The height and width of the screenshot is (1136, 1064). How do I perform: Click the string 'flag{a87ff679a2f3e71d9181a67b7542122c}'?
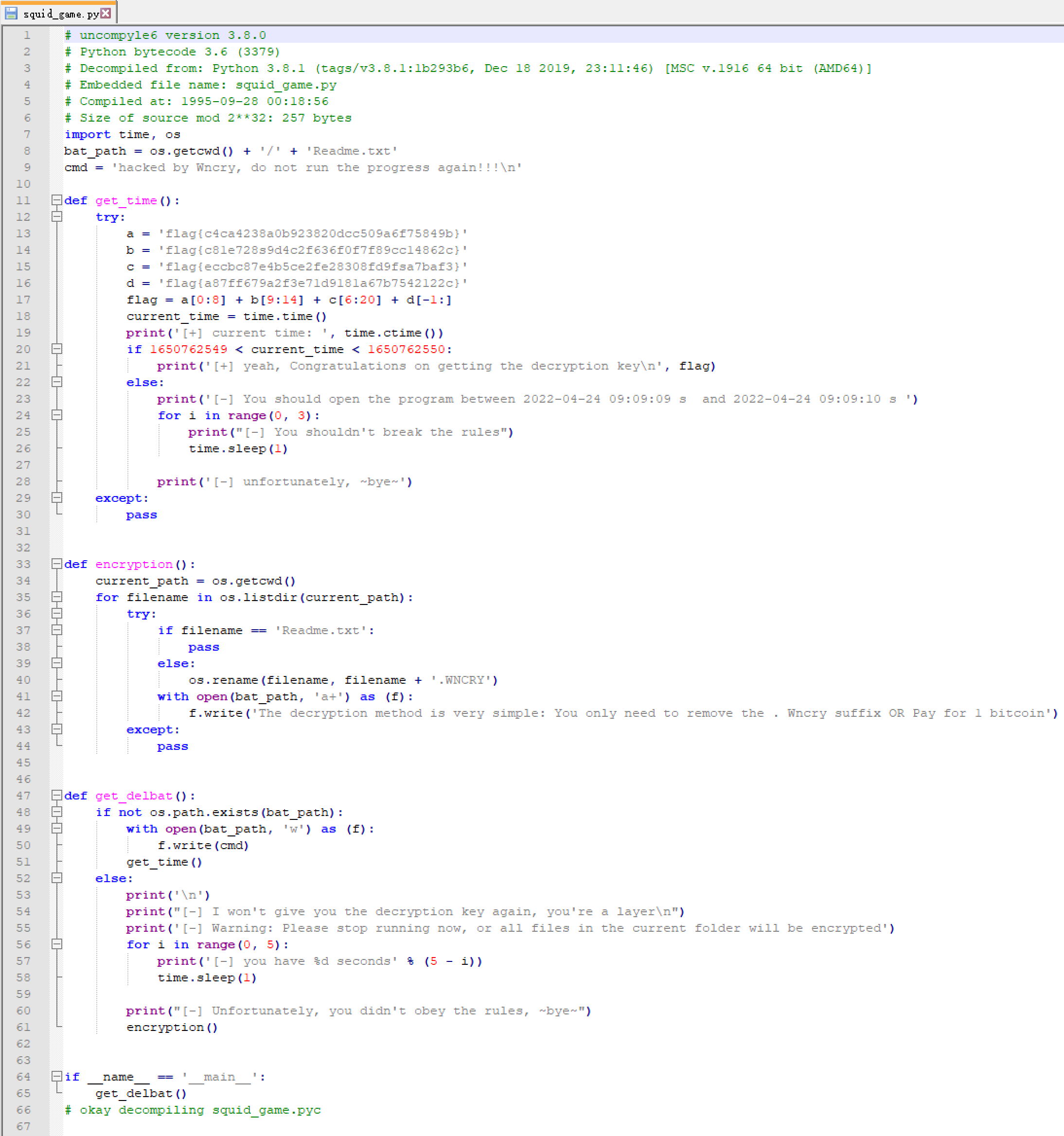pos(313,283)
